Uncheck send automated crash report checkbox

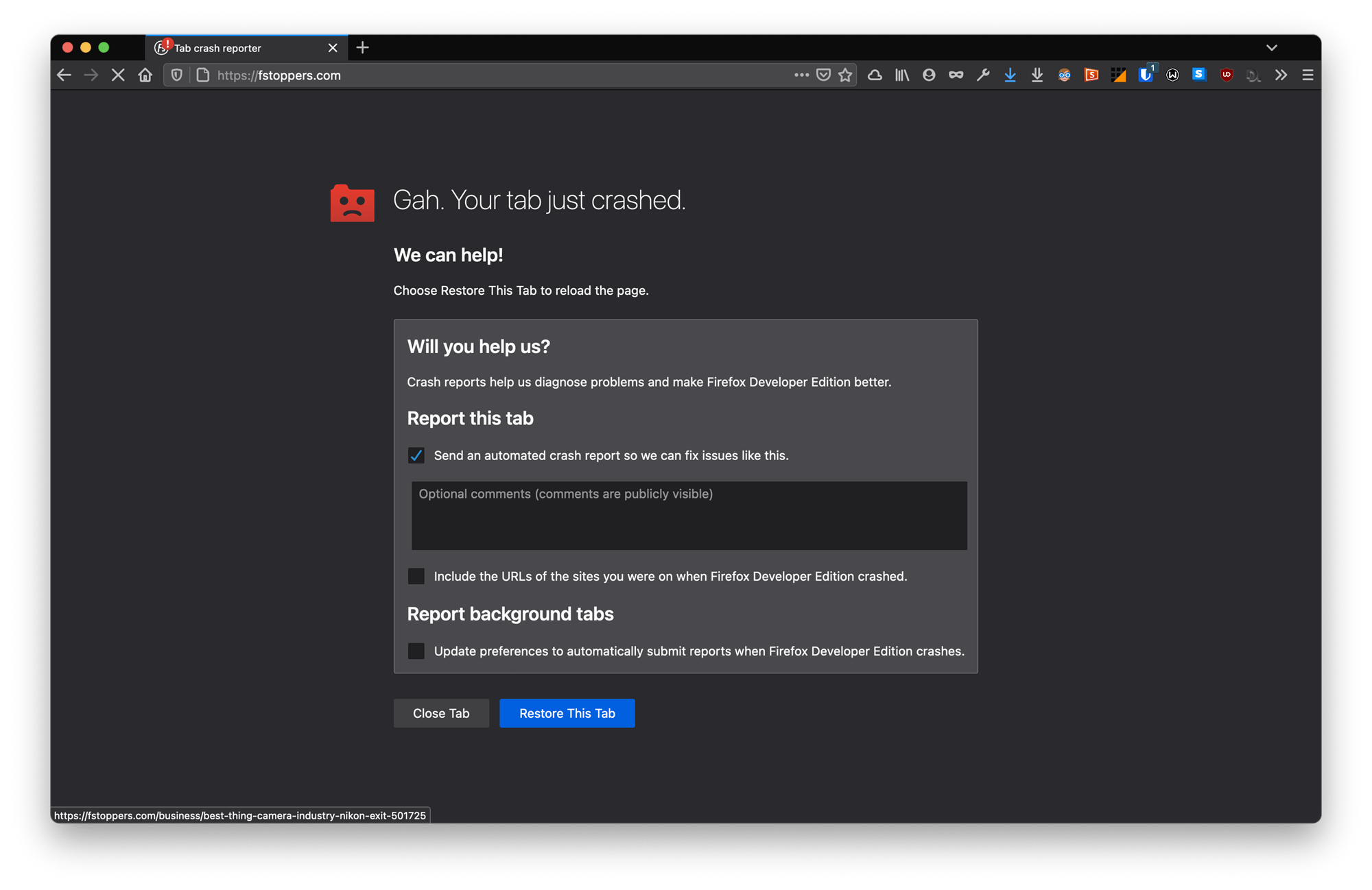416,455
